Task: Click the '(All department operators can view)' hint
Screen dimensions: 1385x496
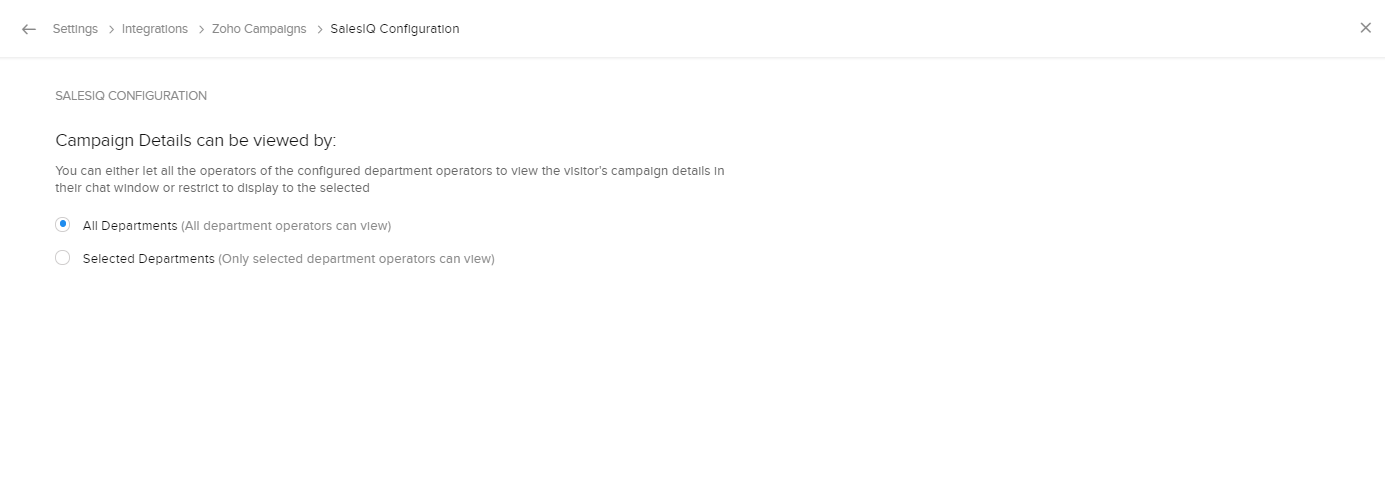Action: [x=286, y=226]
